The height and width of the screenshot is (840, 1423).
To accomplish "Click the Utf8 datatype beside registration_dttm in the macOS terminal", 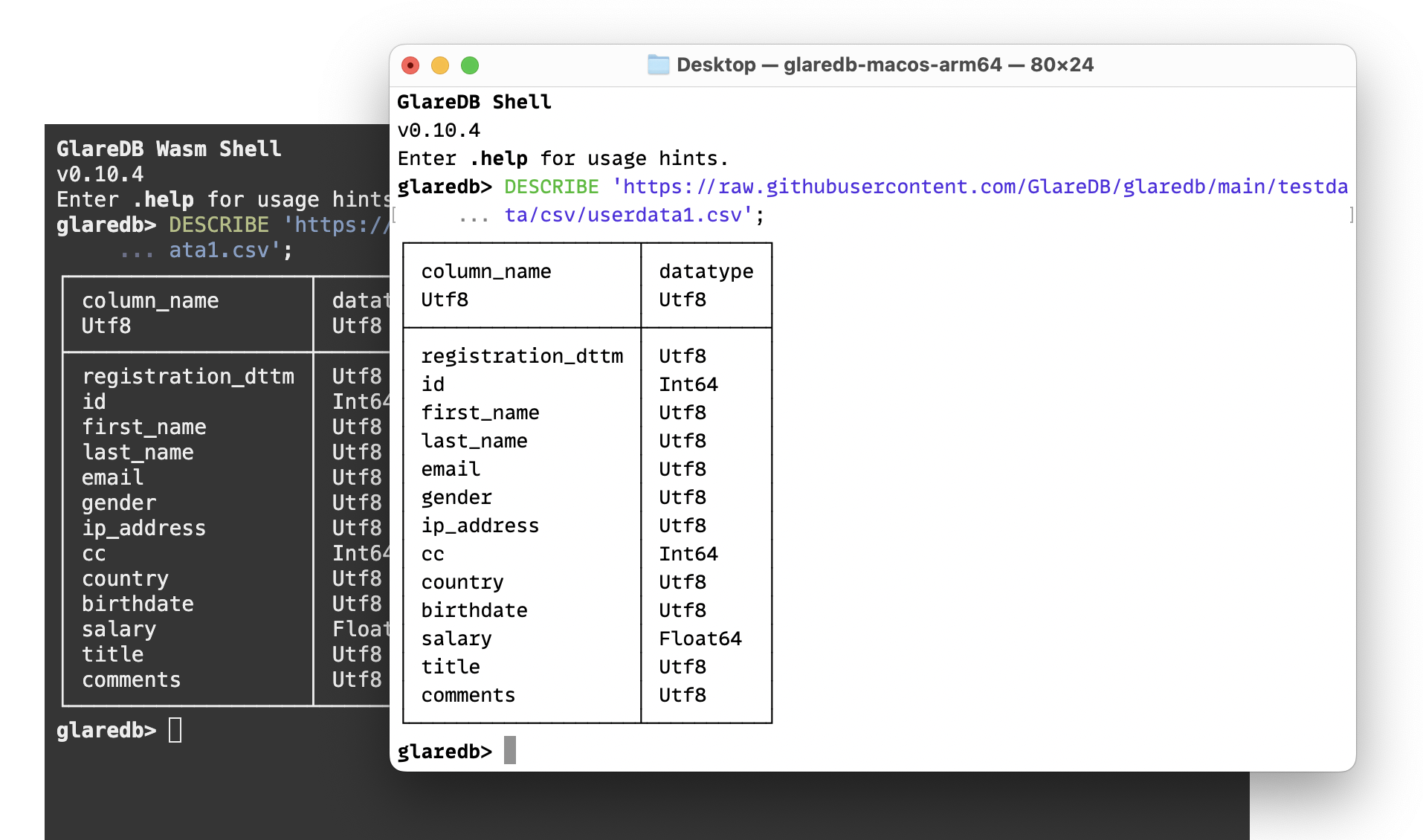I will pos(683,356).
